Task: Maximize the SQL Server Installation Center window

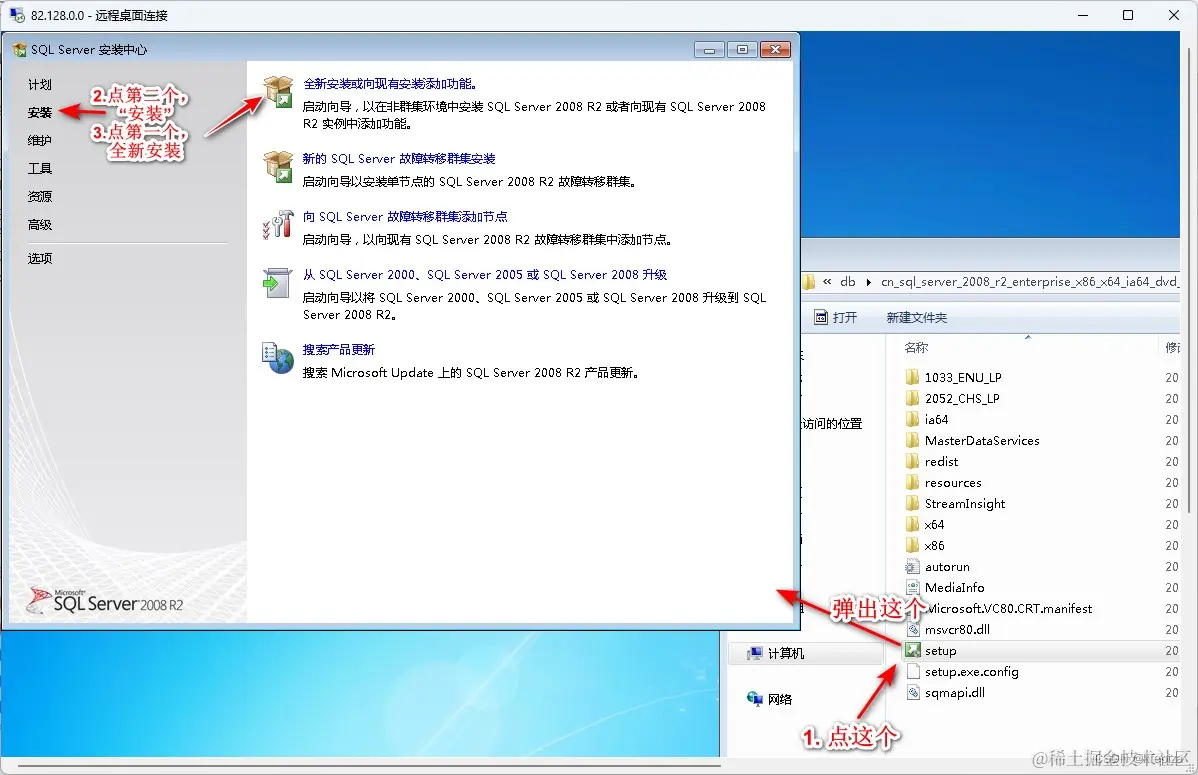Action: click(x=742, y=50)
